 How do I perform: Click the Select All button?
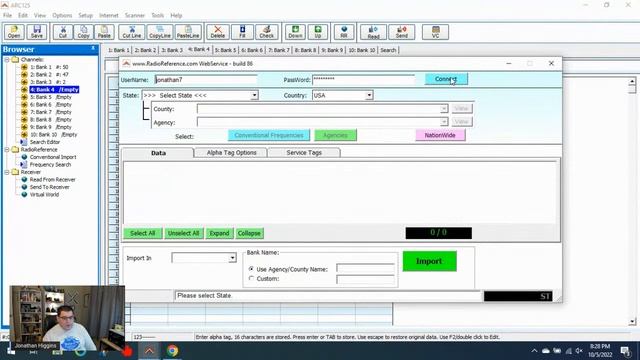pyautogui.click(x=142, y=233)
